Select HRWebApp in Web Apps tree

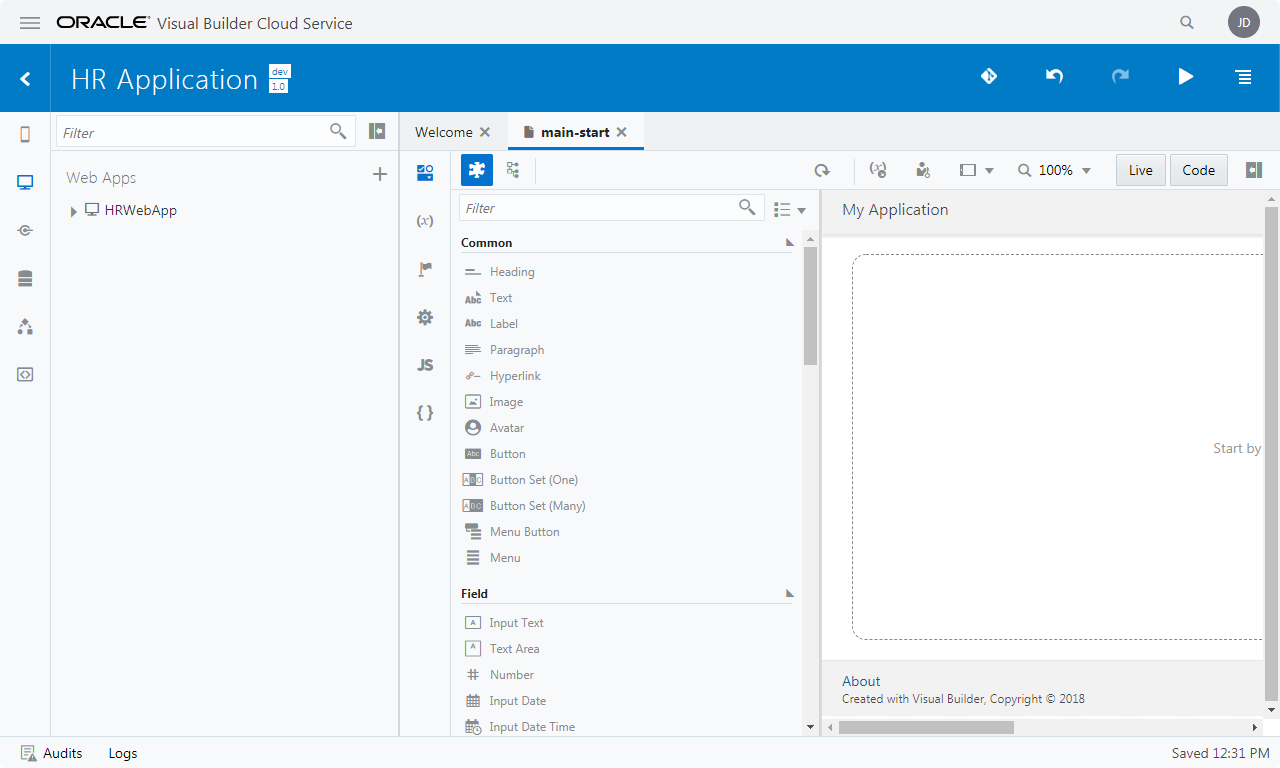[x=141, y=210]
